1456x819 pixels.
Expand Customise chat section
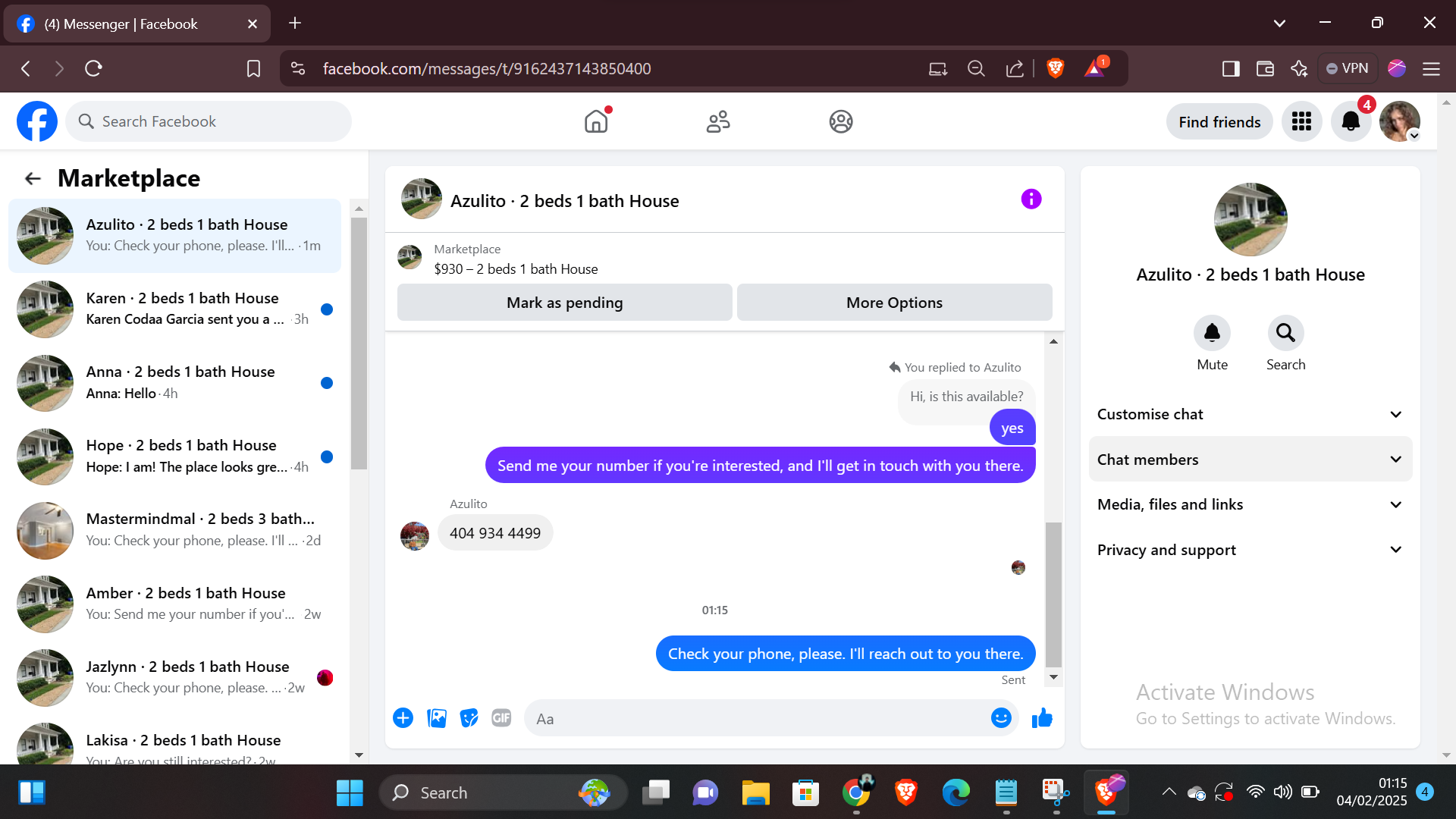point(1250,414)
